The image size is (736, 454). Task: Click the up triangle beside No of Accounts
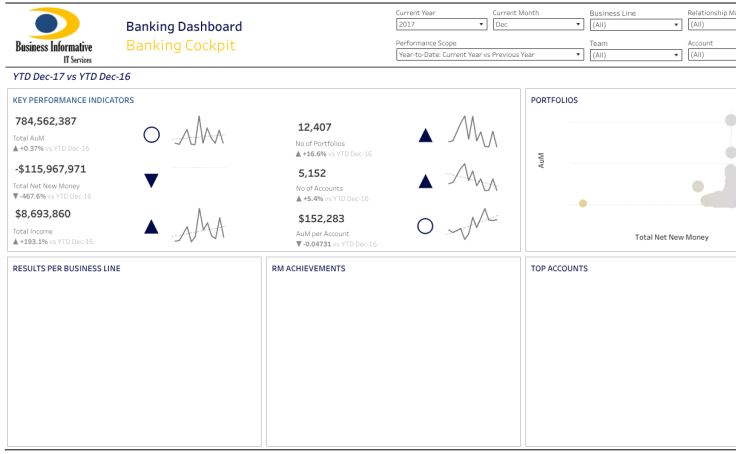pos(425,181)
